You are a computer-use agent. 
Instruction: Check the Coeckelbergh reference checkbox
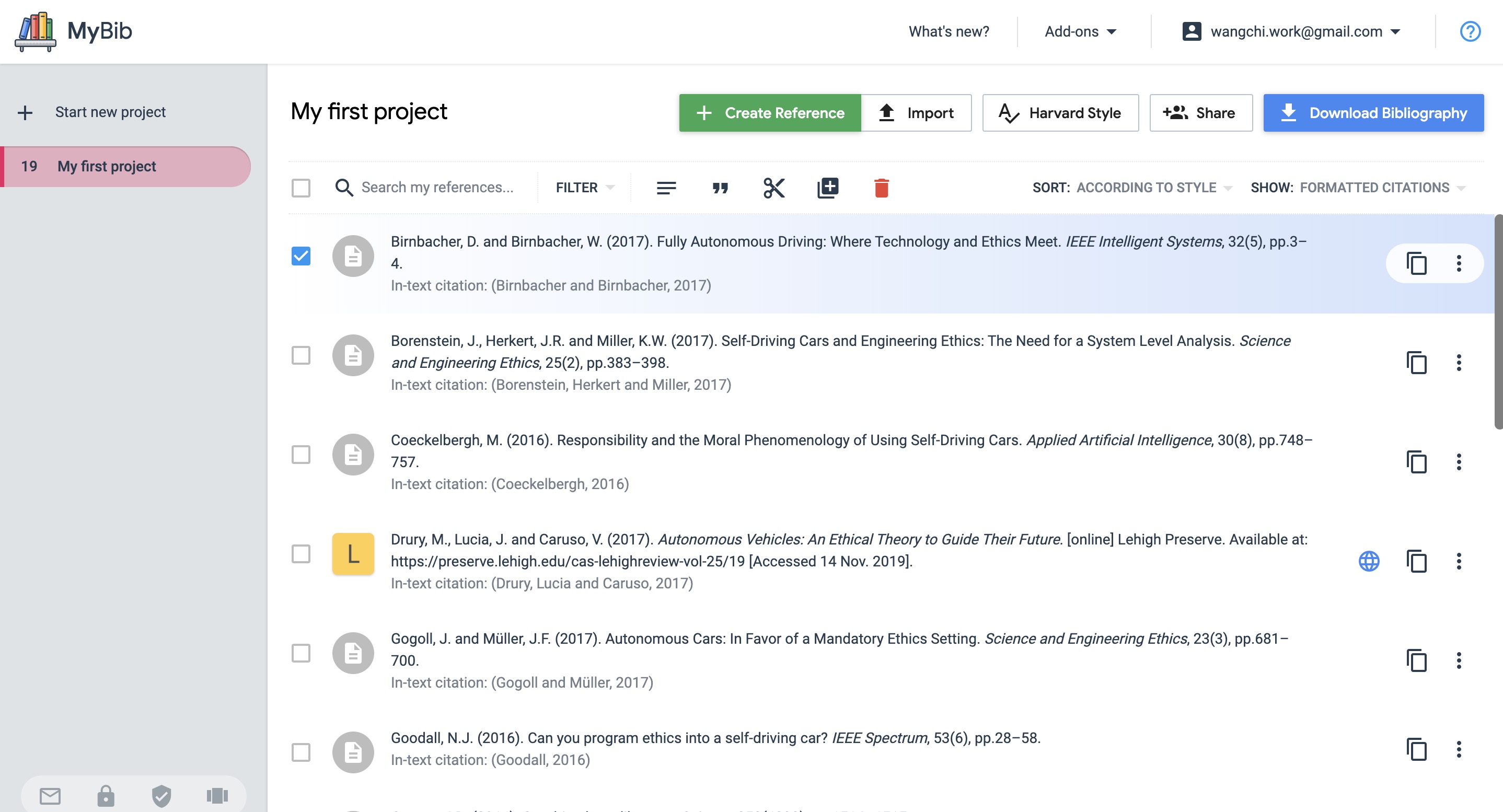[300, 455]
